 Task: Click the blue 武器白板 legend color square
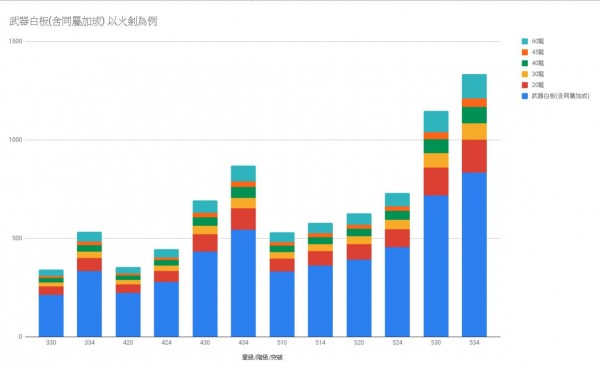click(525, 96)
